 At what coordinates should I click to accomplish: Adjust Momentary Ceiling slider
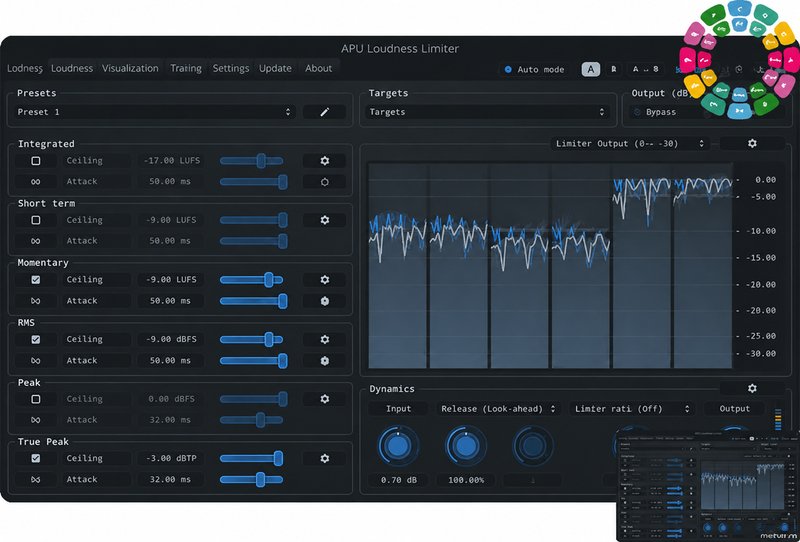252,280
